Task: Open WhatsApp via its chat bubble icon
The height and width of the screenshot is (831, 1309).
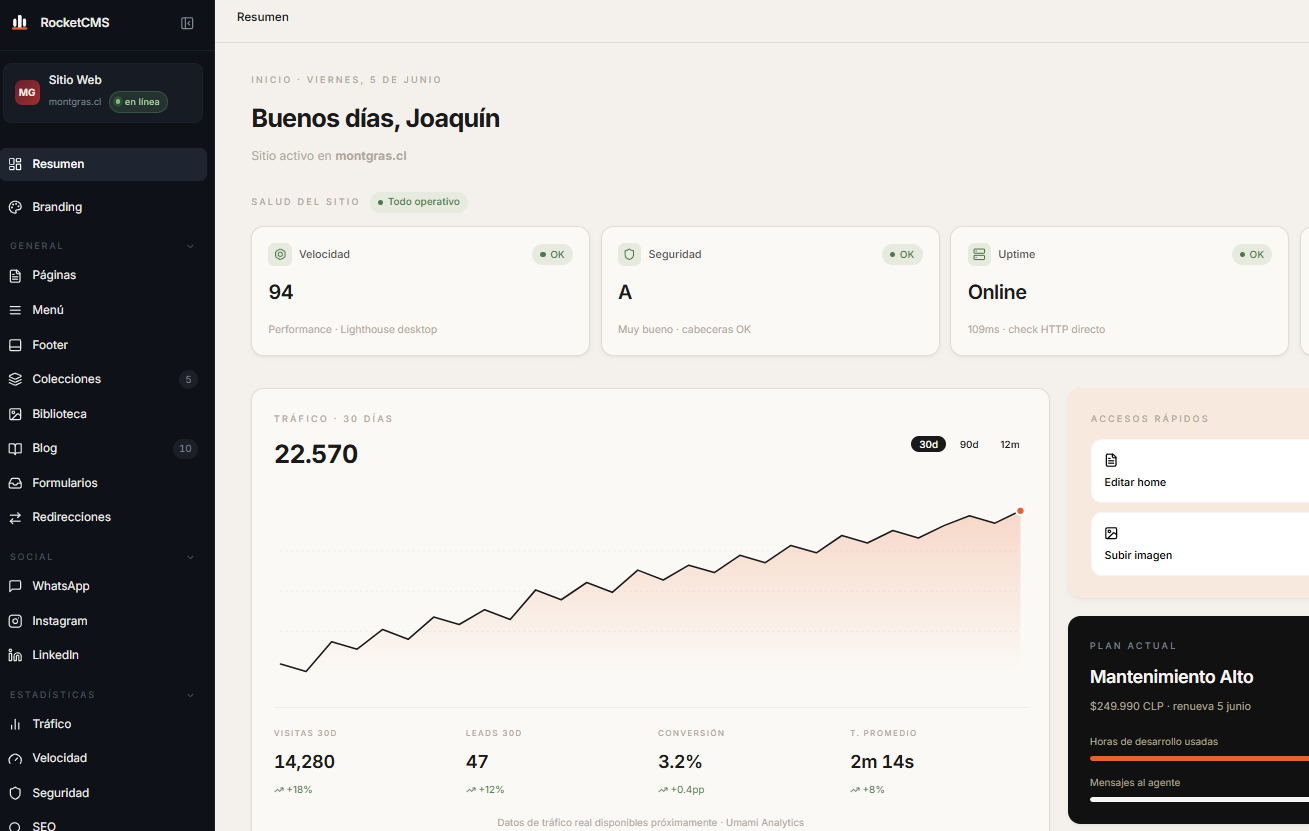Action: [15, 586]
